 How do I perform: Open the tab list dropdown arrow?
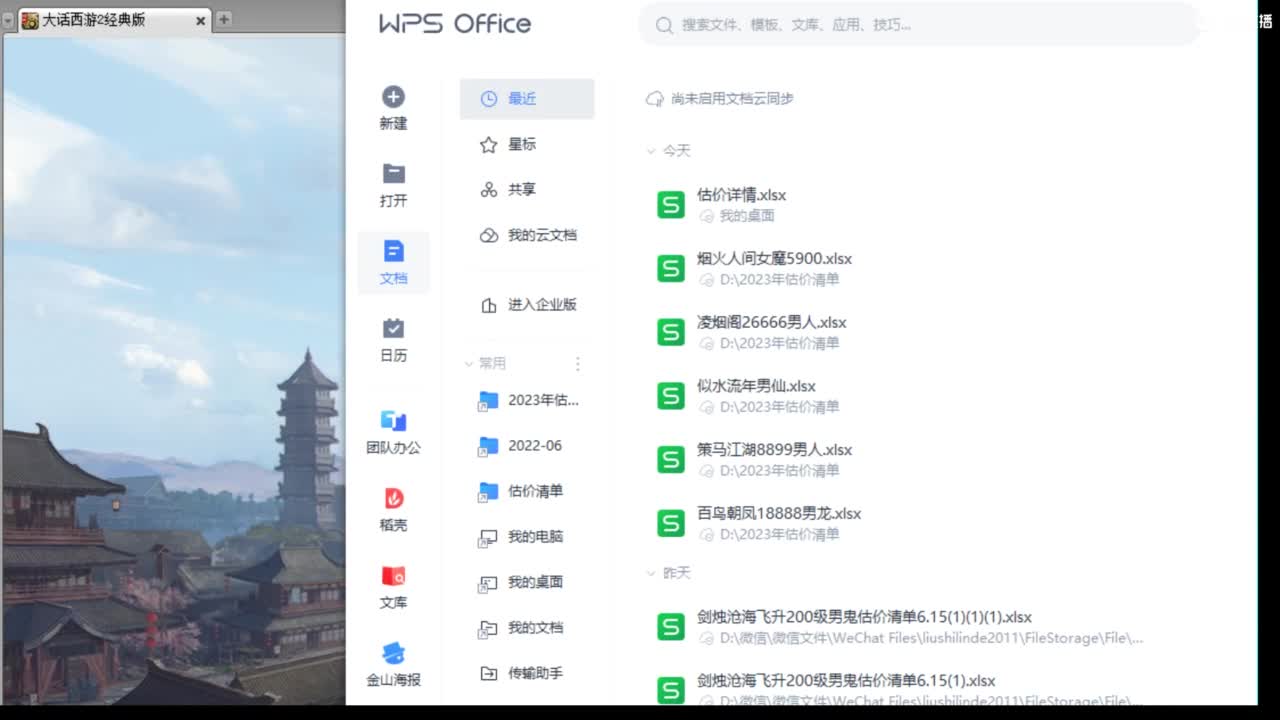point(8,20)
